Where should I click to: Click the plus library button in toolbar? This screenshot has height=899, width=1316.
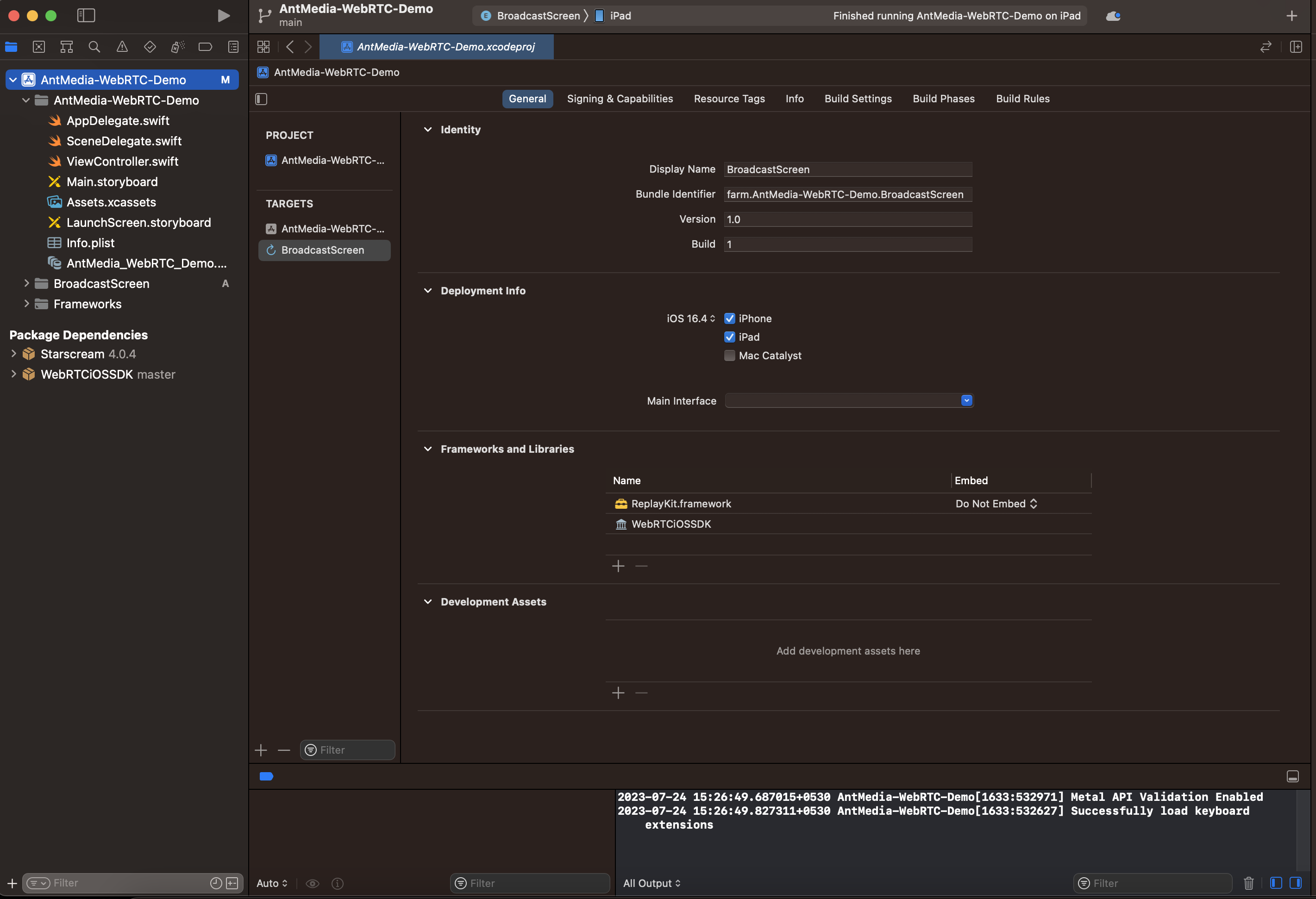[x=1291, y=16]
